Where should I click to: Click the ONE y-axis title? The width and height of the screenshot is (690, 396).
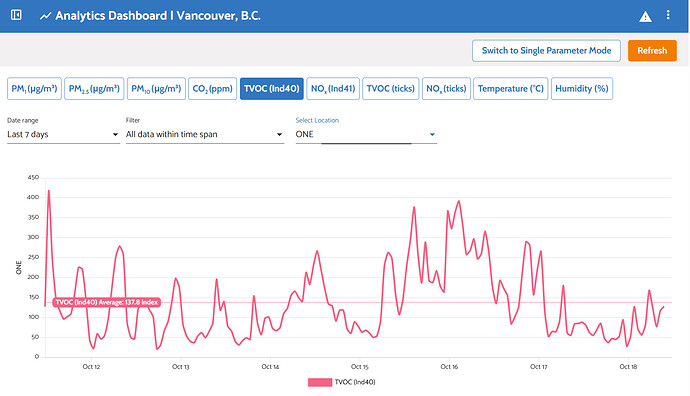[x=18, y=268]
